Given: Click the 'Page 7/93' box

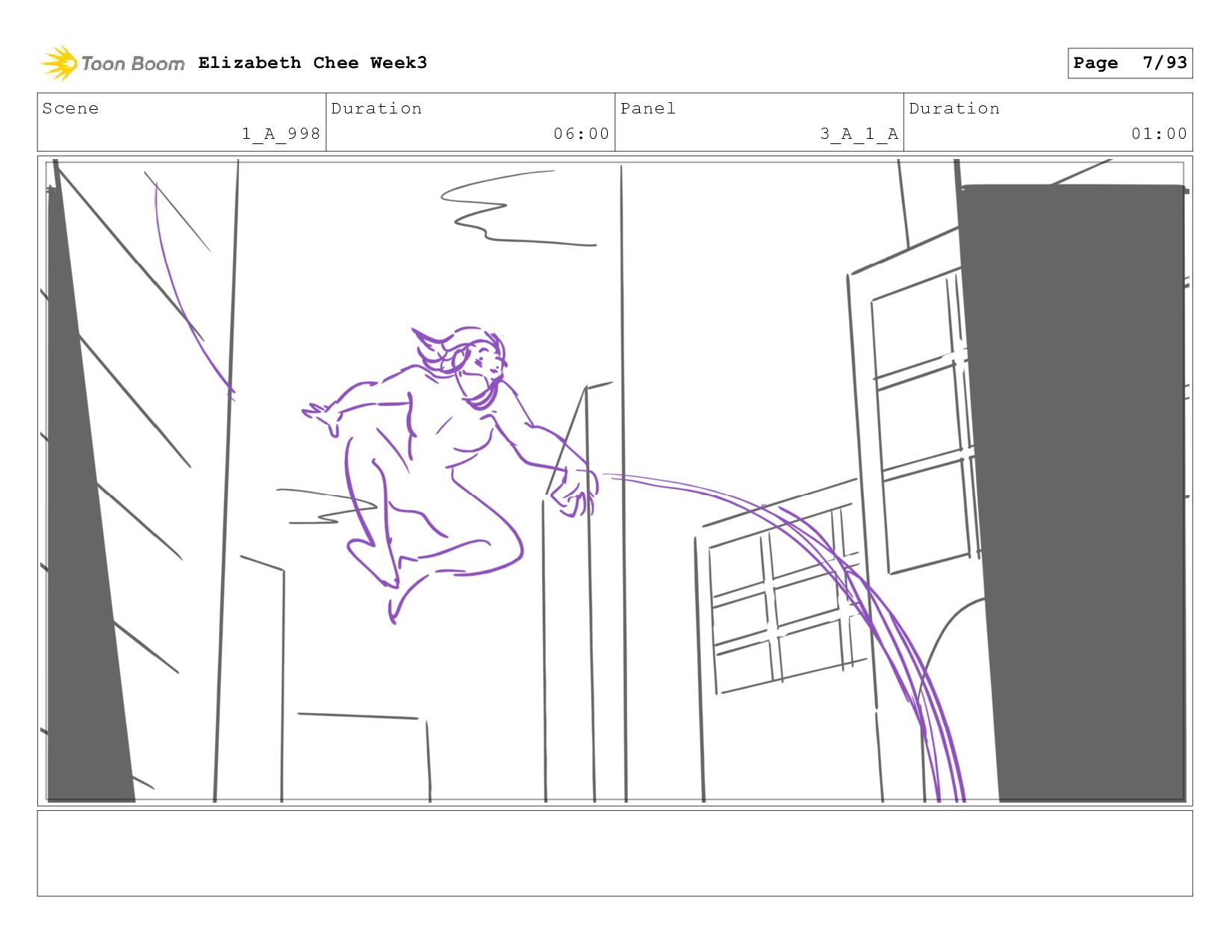Looking at the screenshot, I should click(x=1130, y=63).
